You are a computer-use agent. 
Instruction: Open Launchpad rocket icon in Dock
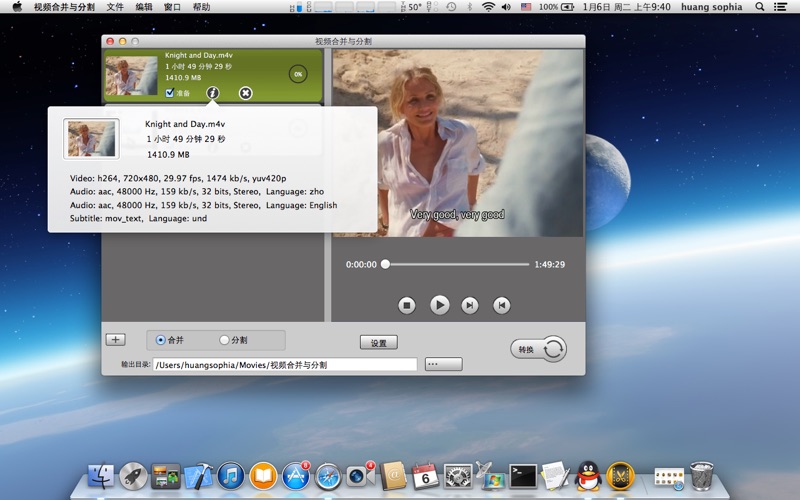click(133, 477)
